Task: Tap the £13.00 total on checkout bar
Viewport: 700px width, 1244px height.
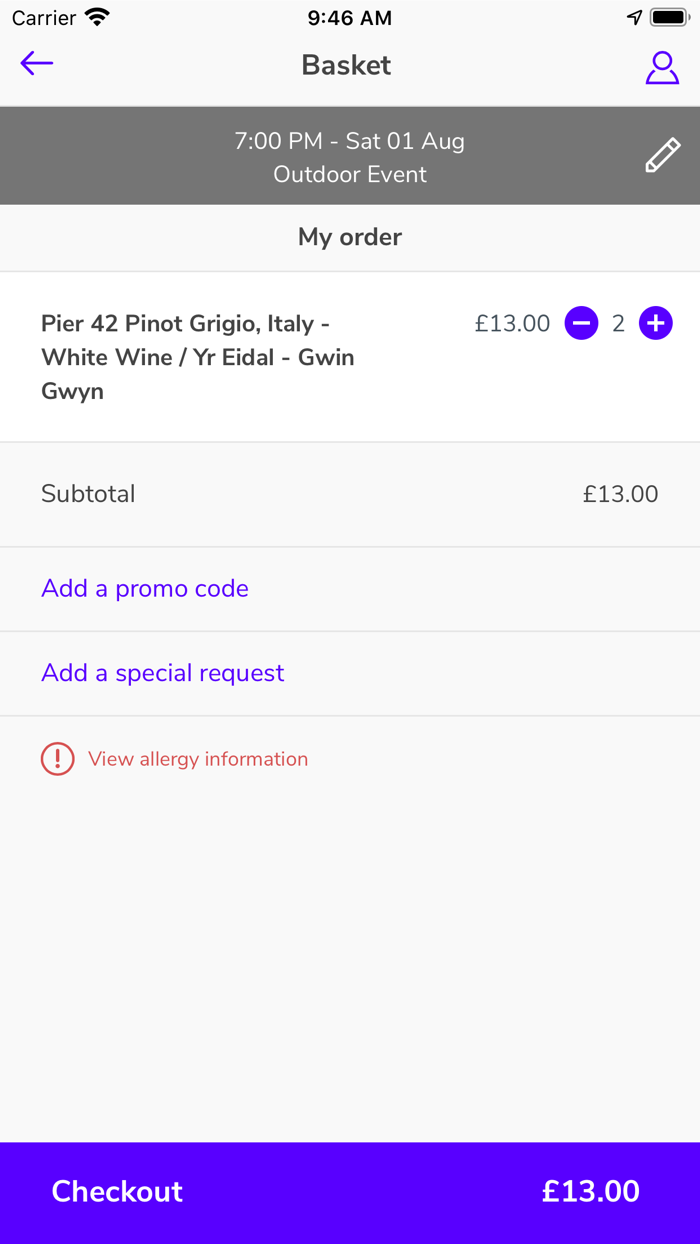Action: [x=590, y=1191]
